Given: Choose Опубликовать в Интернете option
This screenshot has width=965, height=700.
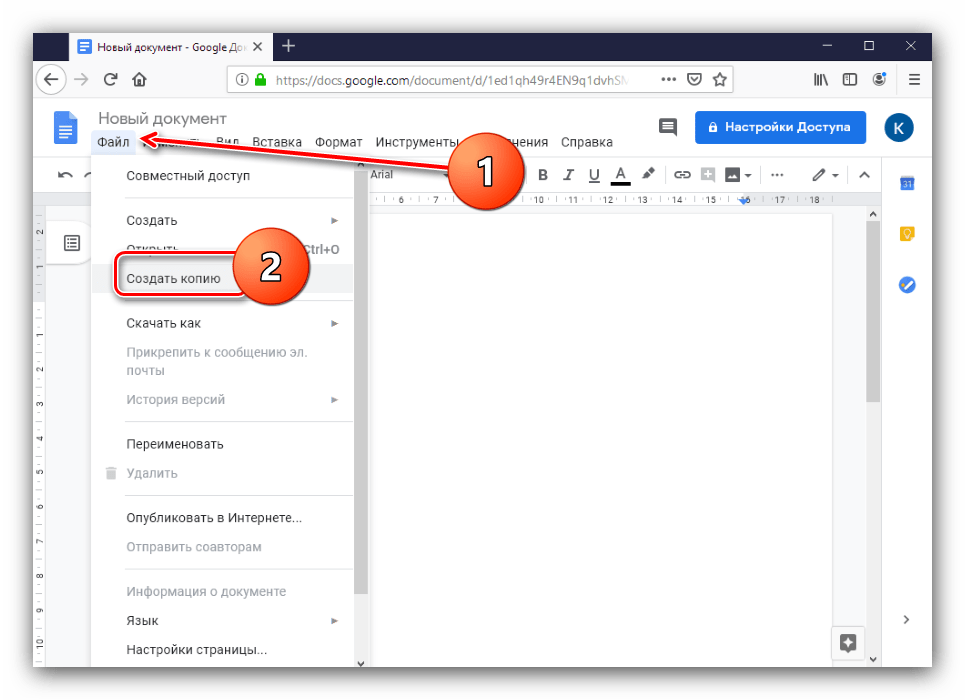Looking at the screenshot, I should pos(222,518).
